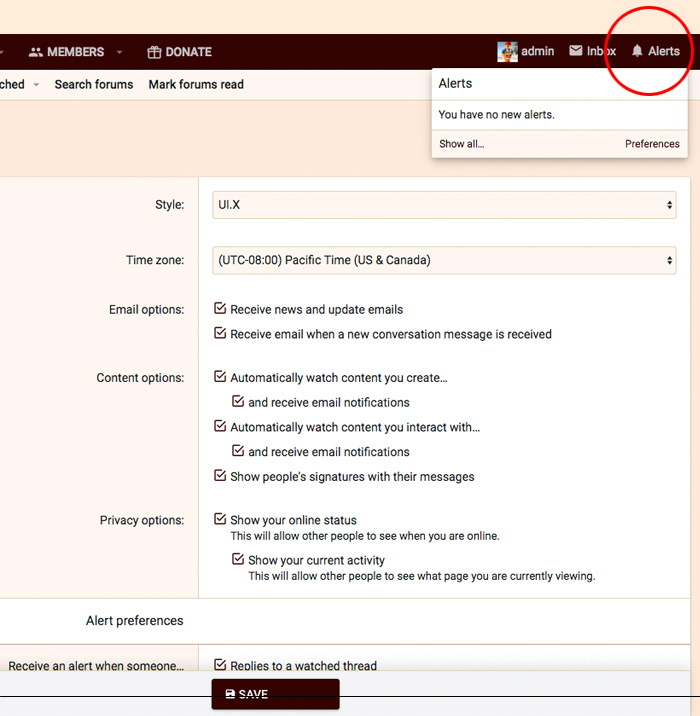
Task: Open the Time zone dropdown
Action: 445,260
